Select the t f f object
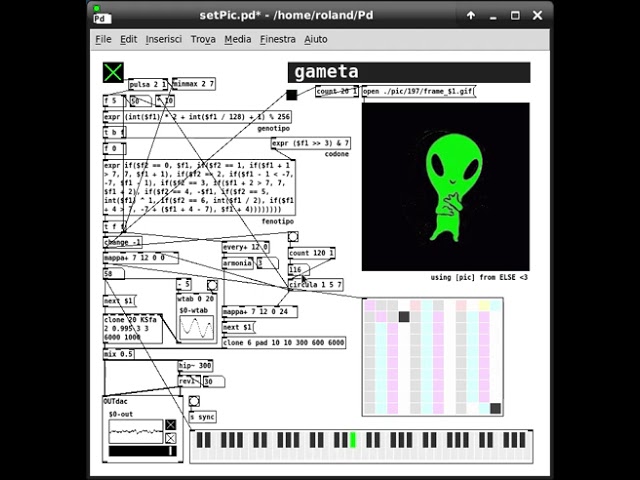 point(114,227)
